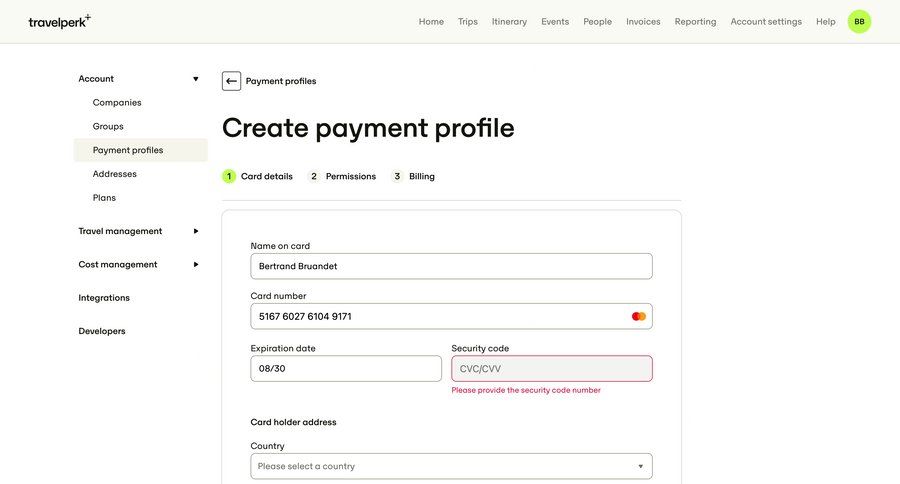Click the Mastercard icon in card number field
The height and width of the screenshot is (484, 900).
pyautogui.click(x=639, y=317)
